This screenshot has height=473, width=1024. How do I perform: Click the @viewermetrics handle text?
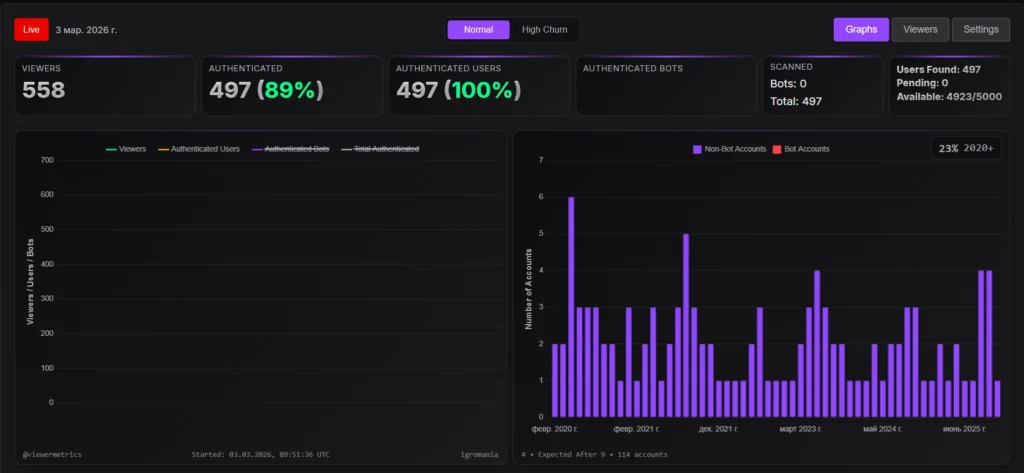52,454
